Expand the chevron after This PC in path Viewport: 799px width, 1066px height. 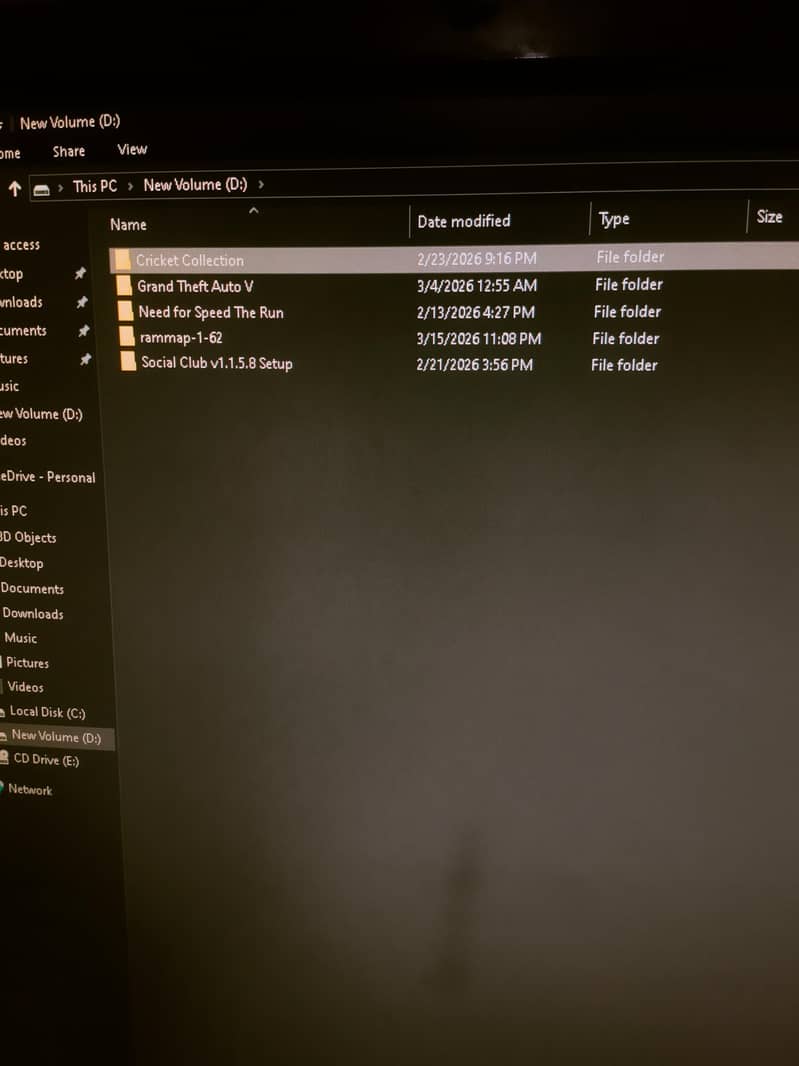click(x=130, y=186)
